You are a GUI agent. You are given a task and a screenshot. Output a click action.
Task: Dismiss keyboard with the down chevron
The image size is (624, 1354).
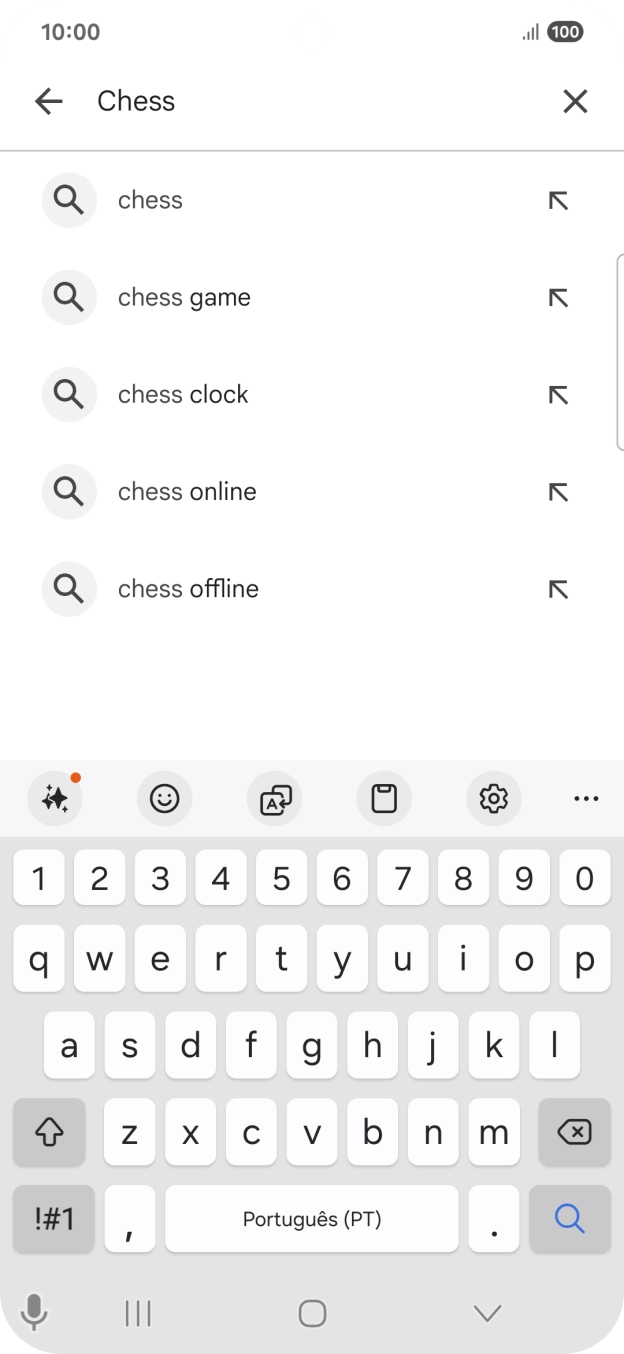486,1313
